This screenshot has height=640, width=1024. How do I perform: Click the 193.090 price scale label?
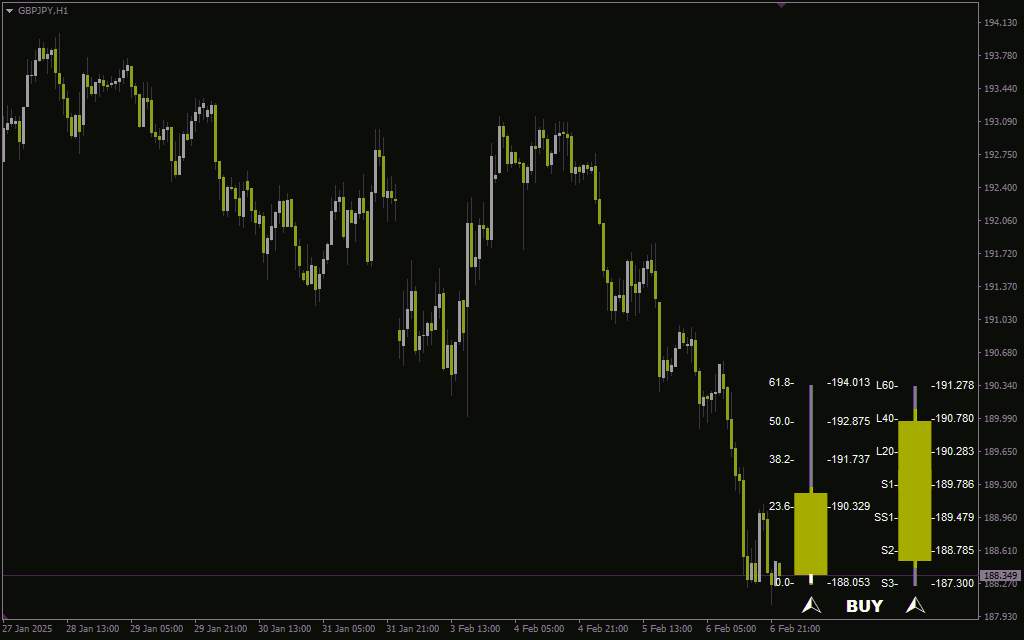pos(1000,121)
